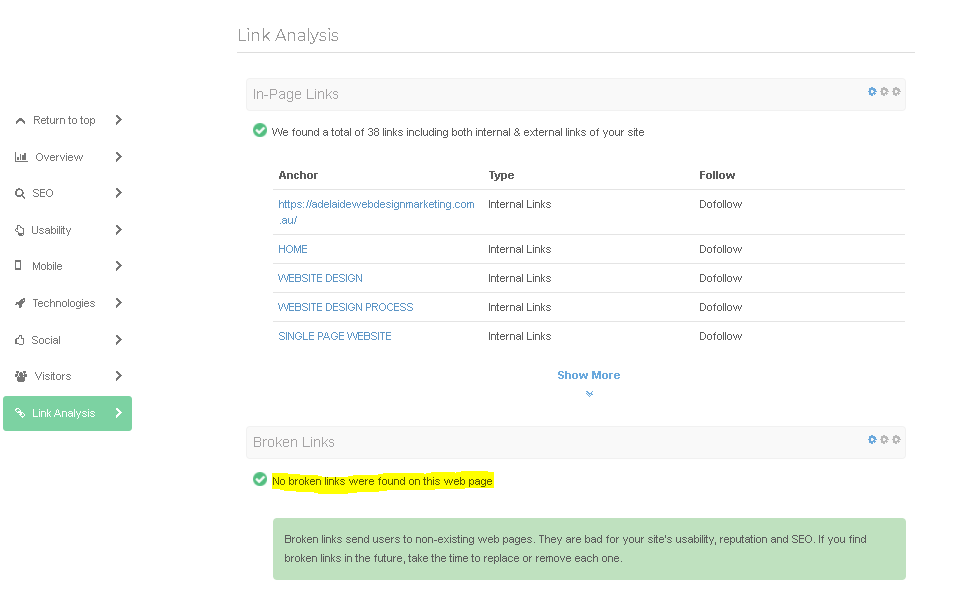
Task: Click the Return to top up-arrow icon
Action: [x=21, y=120]
